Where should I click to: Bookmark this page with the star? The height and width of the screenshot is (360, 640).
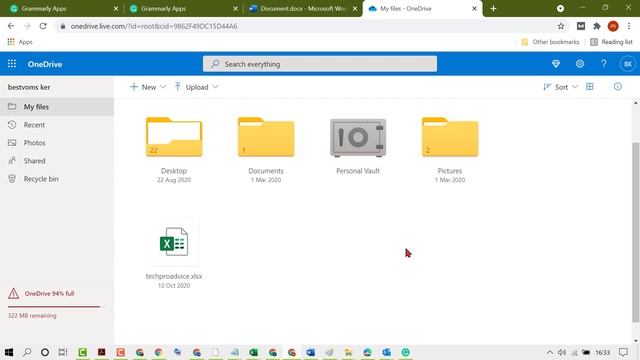click(x=561, y=26)
